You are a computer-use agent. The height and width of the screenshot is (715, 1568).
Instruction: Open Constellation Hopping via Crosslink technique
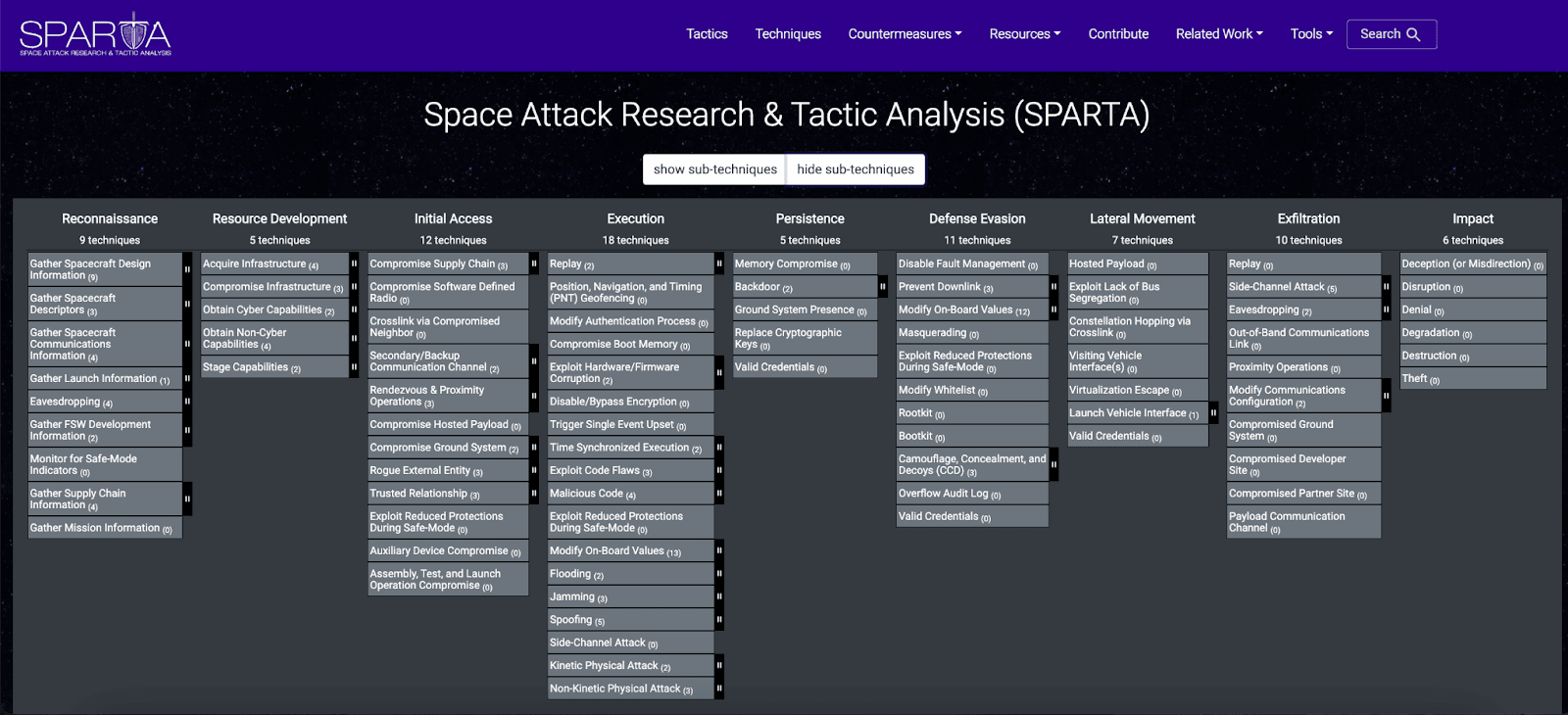[1138, 327]
